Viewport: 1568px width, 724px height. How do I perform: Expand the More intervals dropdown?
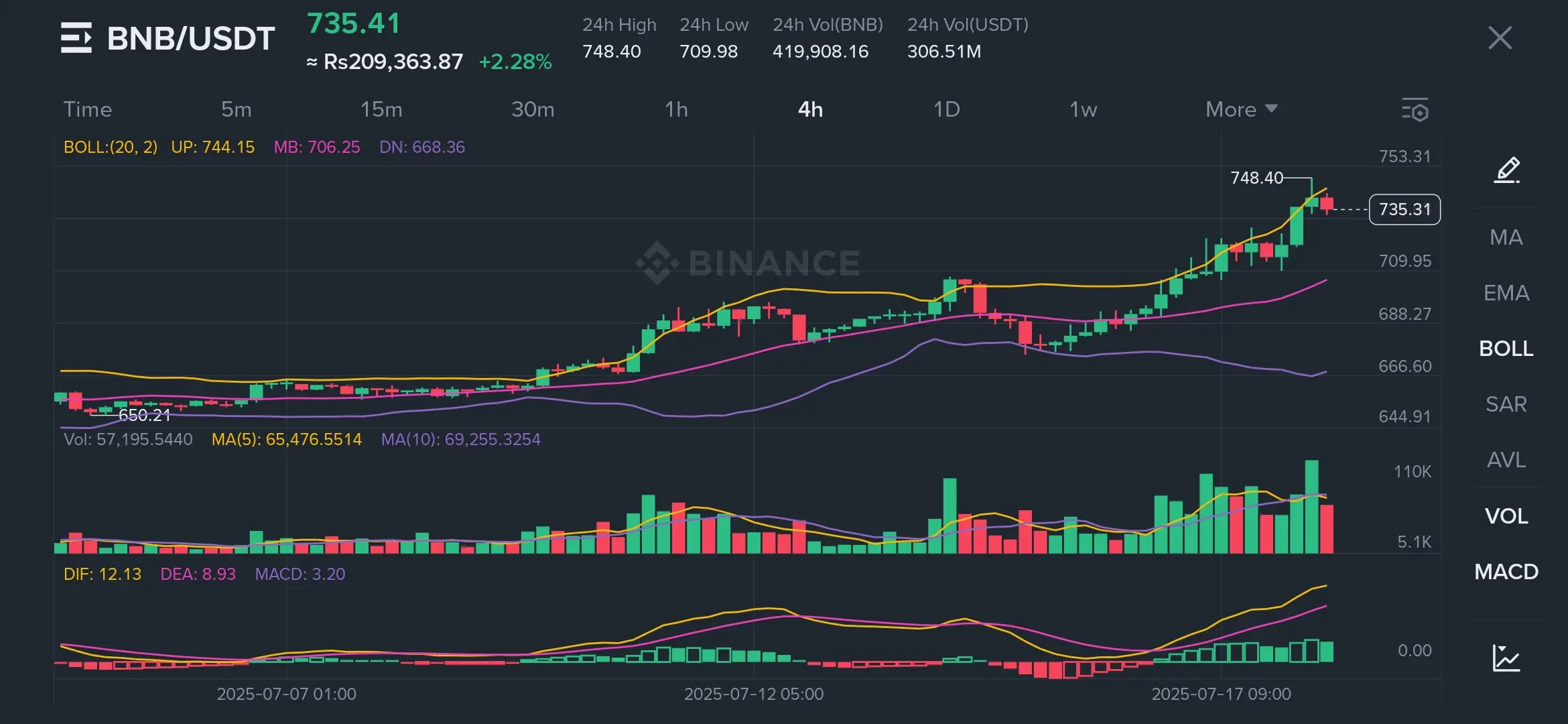coord(1242,109)
